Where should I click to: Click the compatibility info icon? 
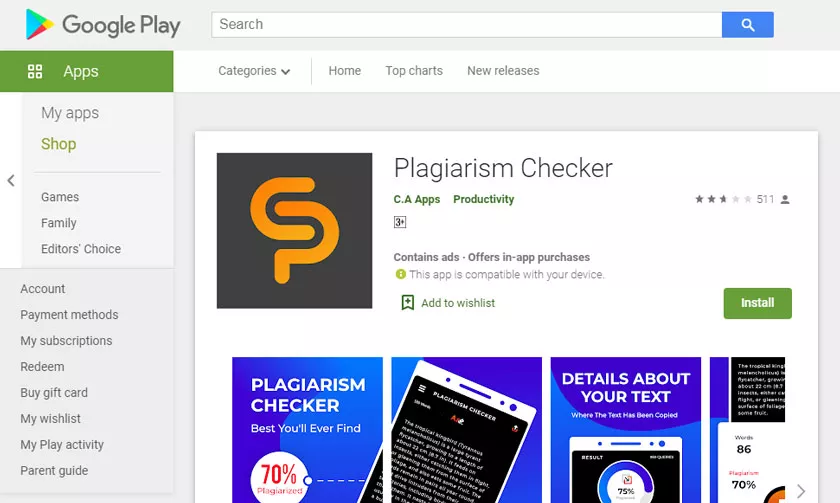400,274
